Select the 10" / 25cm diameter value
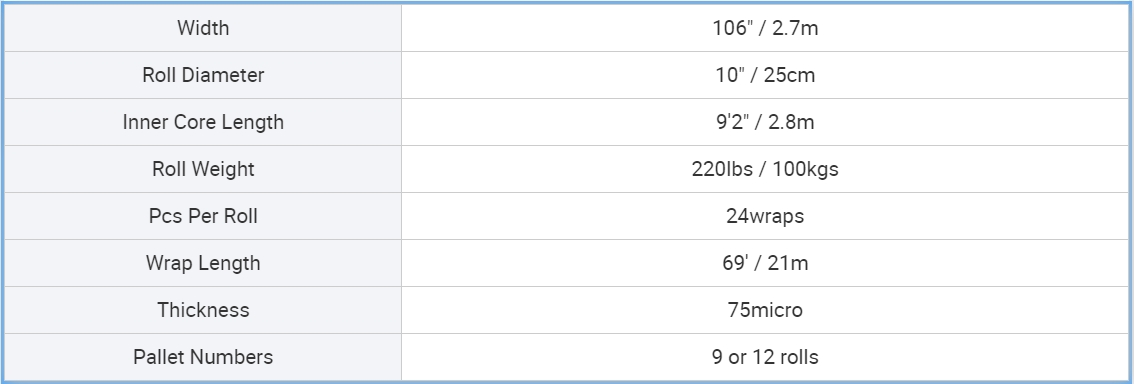 point(765,75)
